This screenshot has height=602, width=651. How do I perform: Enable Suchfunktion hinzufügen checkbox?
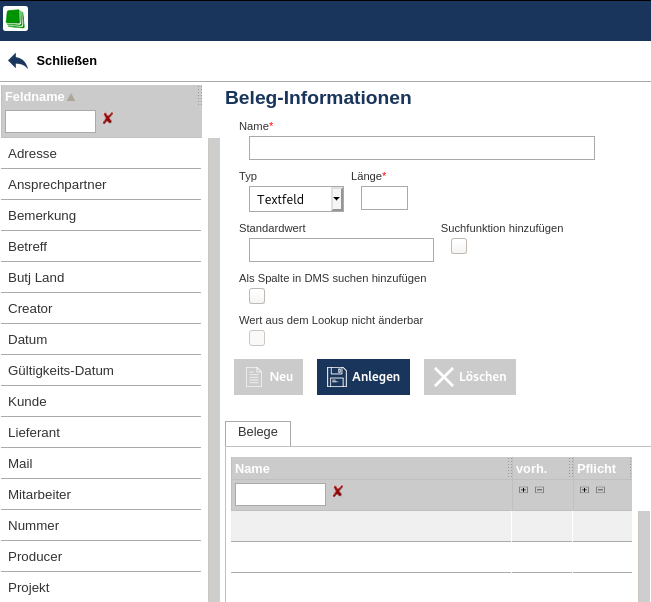coord(459,246)
